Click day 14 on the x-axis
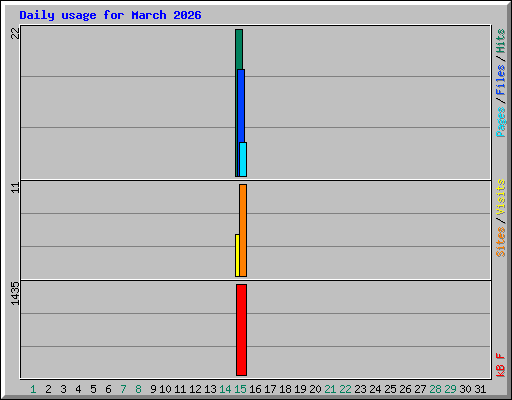 click(225, 389)
